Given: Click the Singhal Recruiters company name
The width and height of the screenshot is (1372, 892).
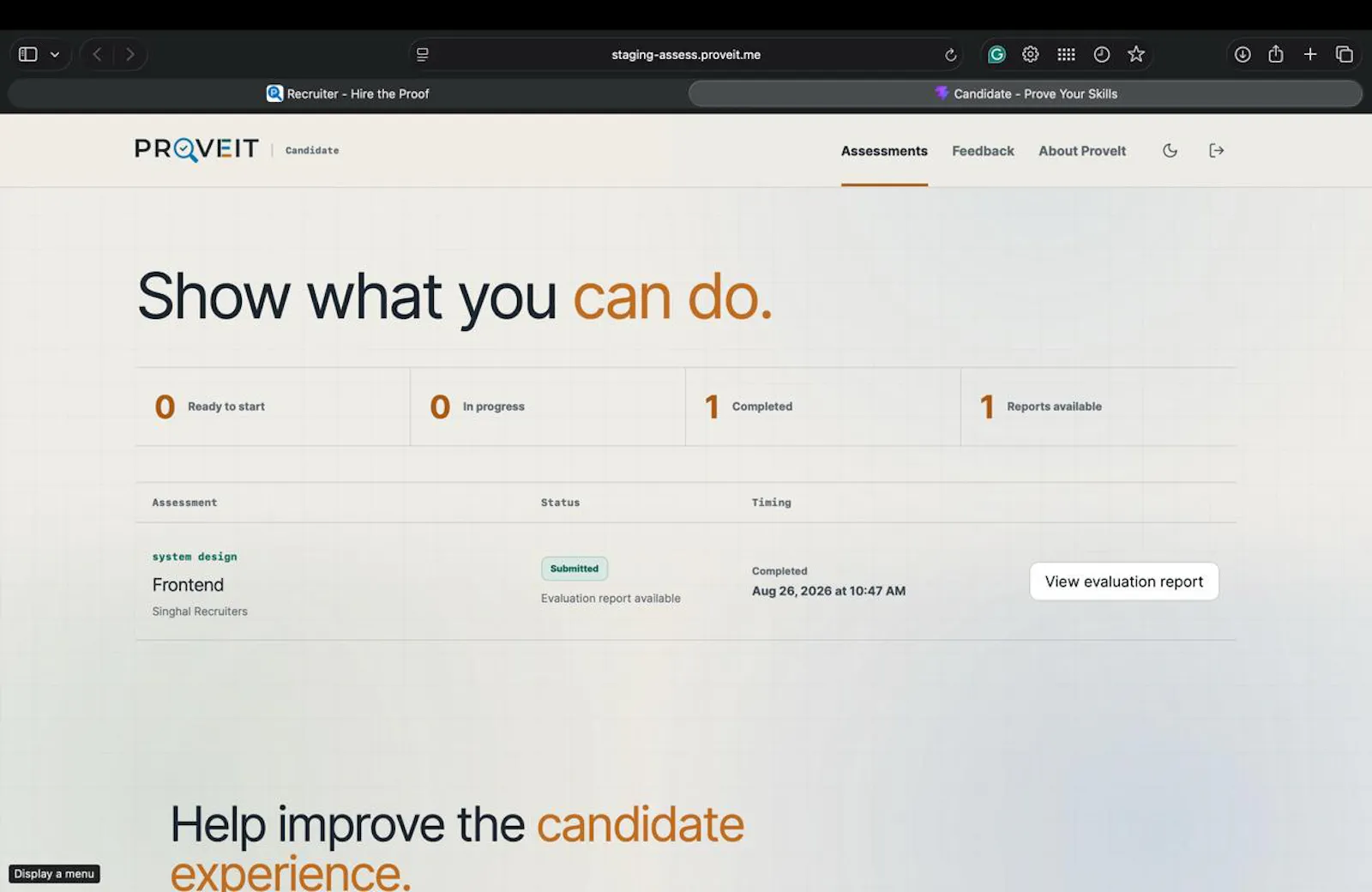Looking at the screenshot, I should (x=200, y=612).
